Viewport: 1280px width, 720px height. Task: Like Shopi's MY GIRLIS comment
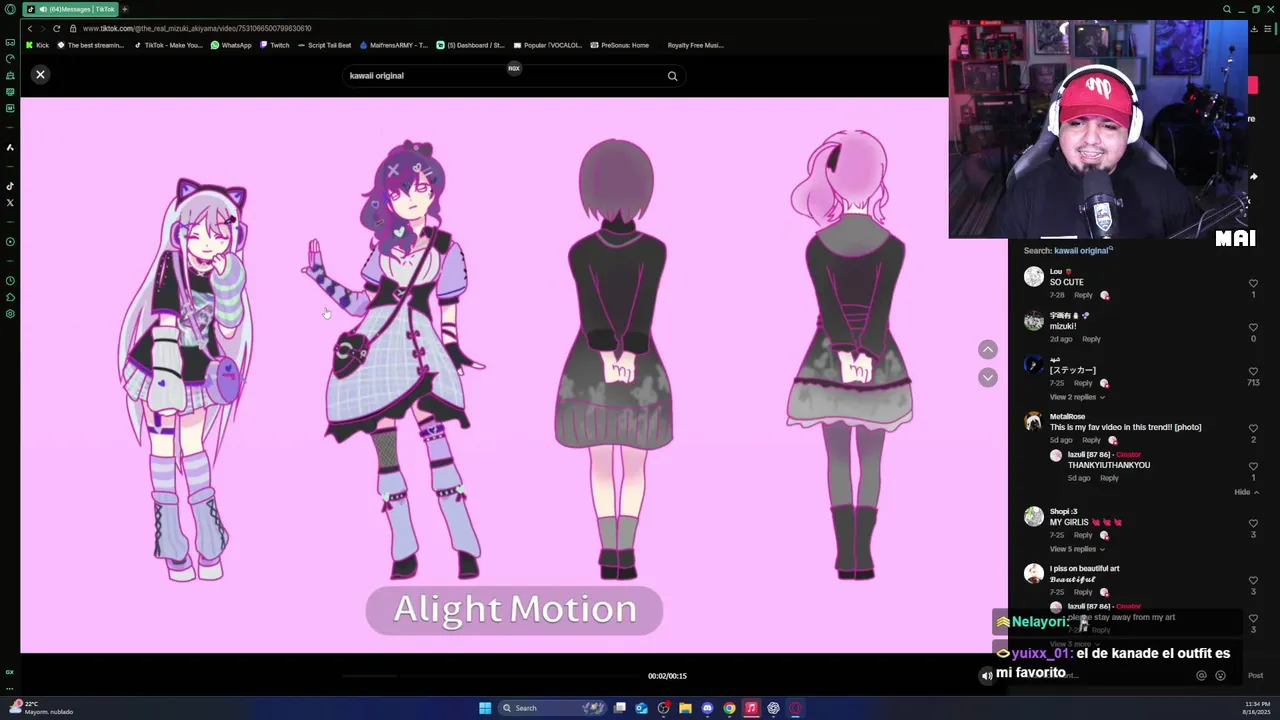pyautogui.click(x=1253, y=524)
